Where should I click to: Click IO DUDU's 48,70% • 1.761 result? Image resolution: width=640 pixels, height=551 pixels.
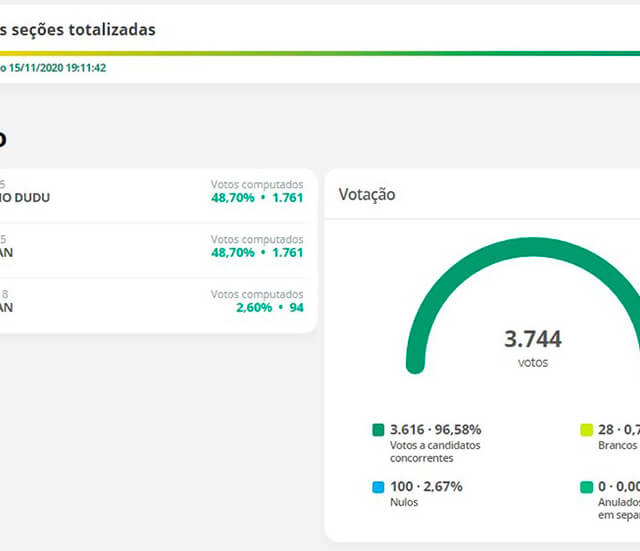tap(255, 198)
